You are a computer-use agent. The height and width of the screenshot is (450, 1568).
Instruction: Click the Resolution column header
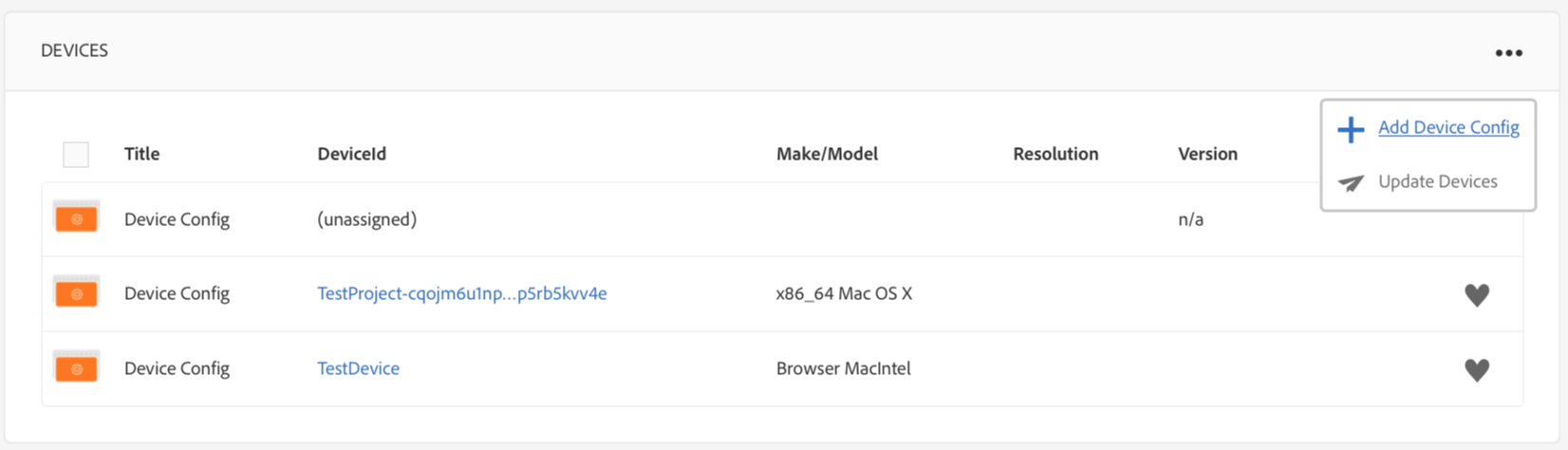pyautogui.click(x=1055, y=154)
